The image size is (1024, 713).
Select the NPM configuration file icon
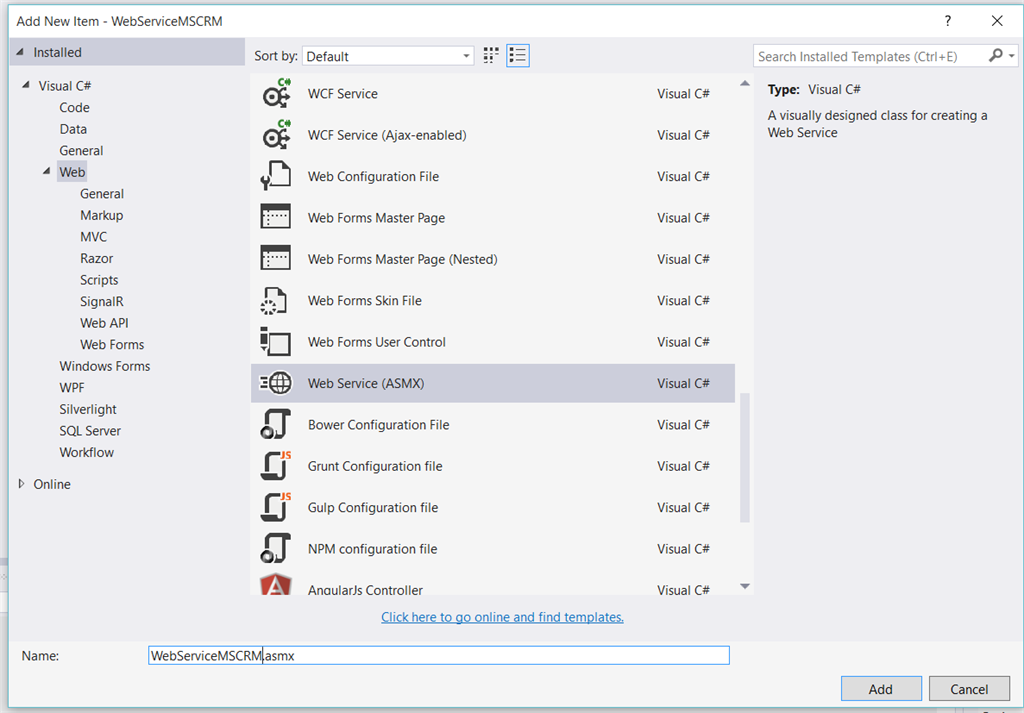275,549
